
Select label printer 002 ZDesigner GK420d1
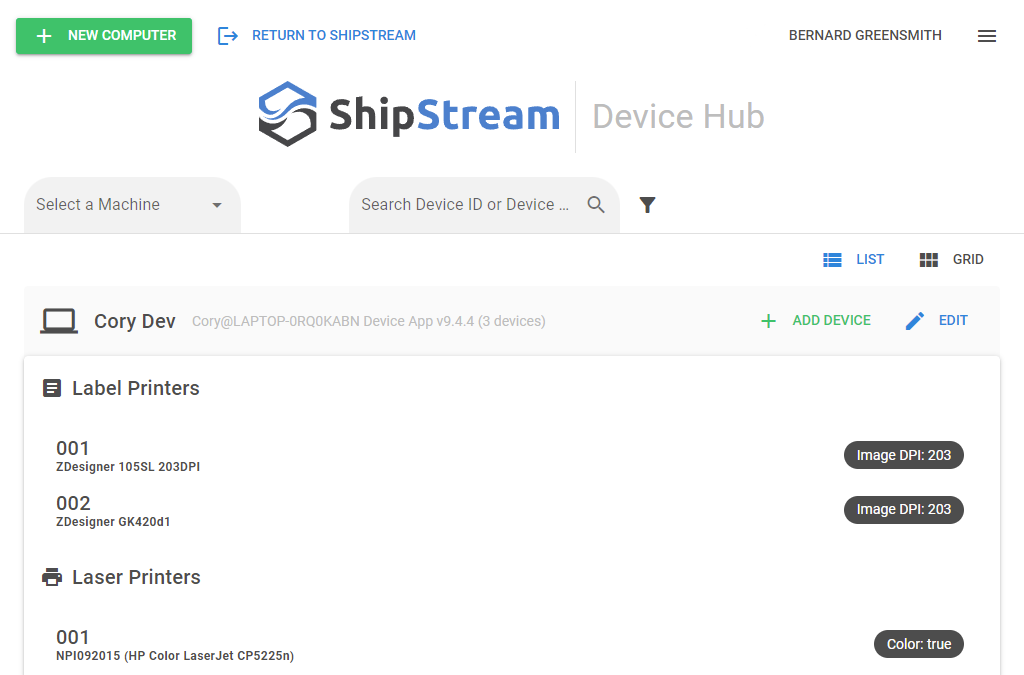(113, 511)
